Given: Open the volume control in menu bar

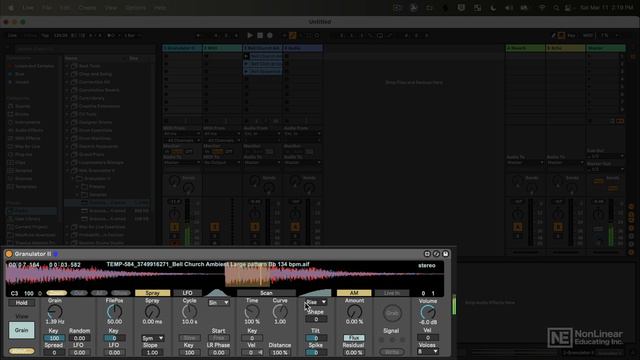Looking at the screenshot, I should 509,8.
